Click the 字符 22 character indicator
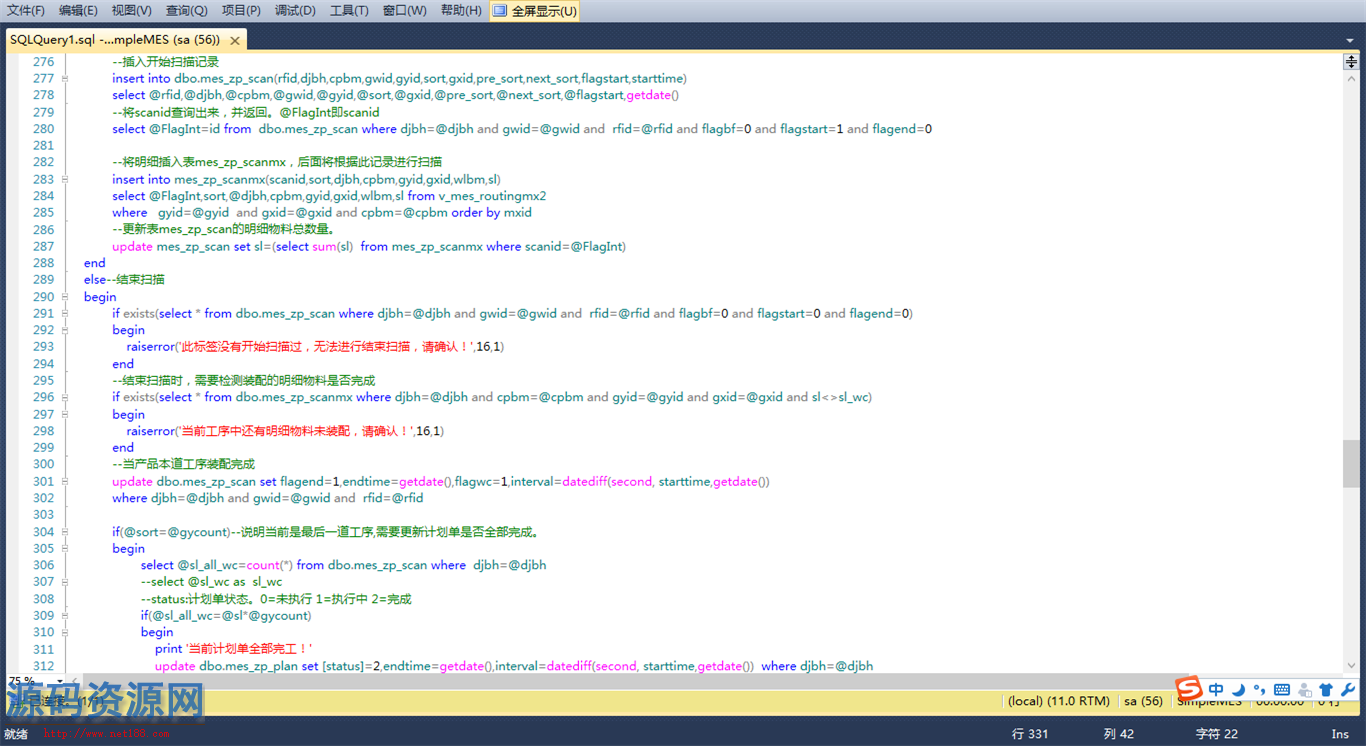The image size is (1366, 746). tap(1217, 734)
